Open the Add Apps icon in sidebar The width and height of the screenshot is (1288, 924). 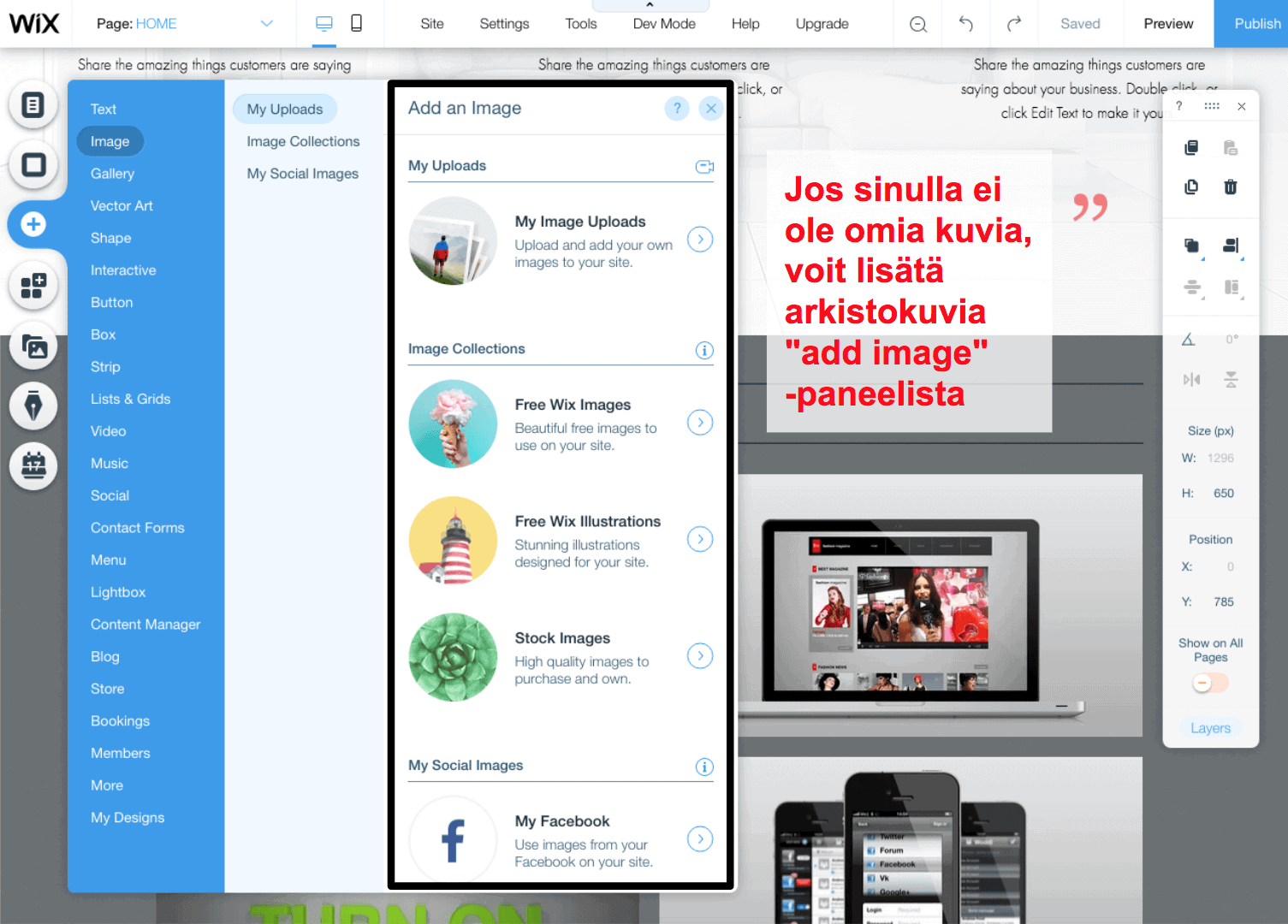click(33, 286)
